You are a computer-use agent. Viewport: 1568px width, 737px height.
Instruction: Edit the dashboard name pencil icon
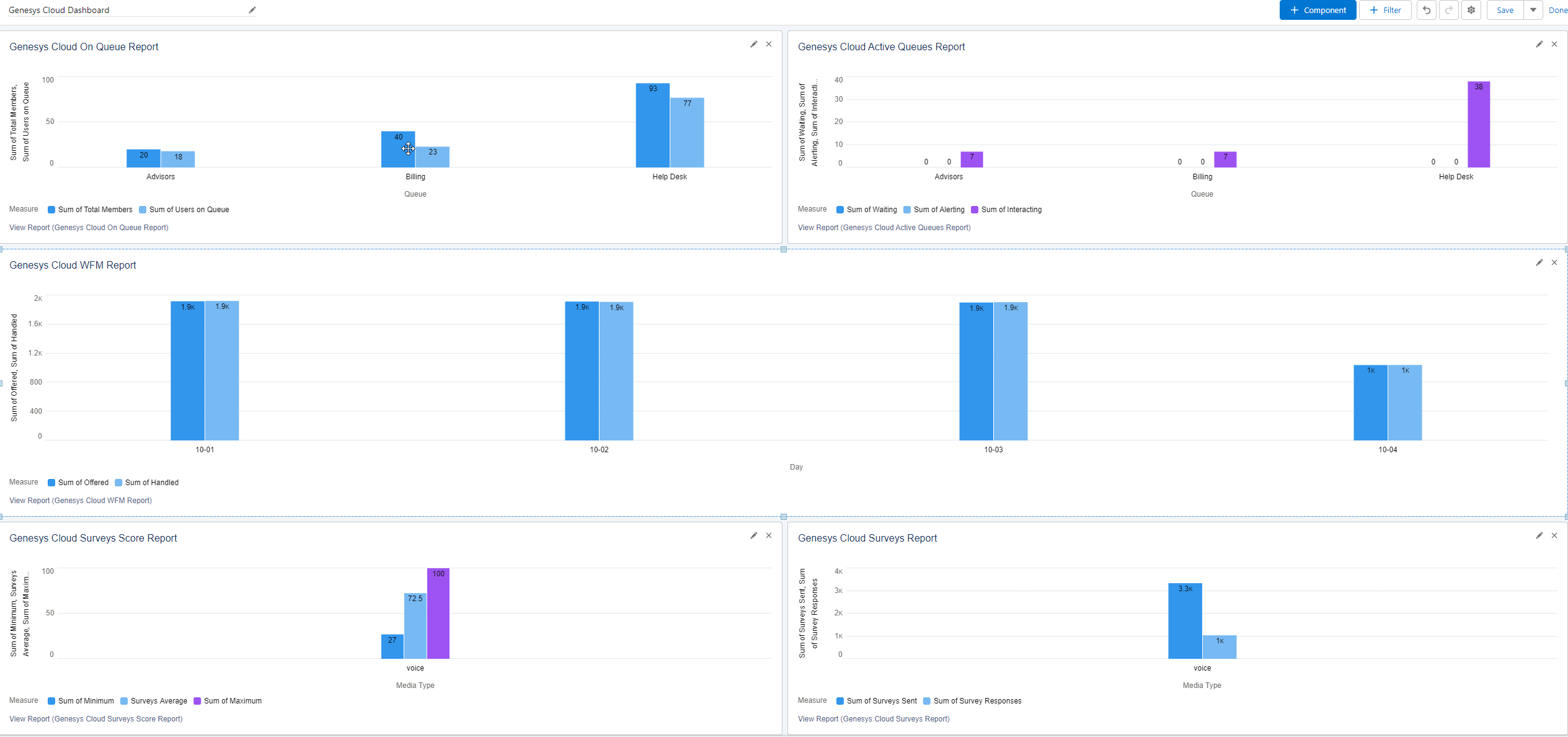(x=252, y=10)
